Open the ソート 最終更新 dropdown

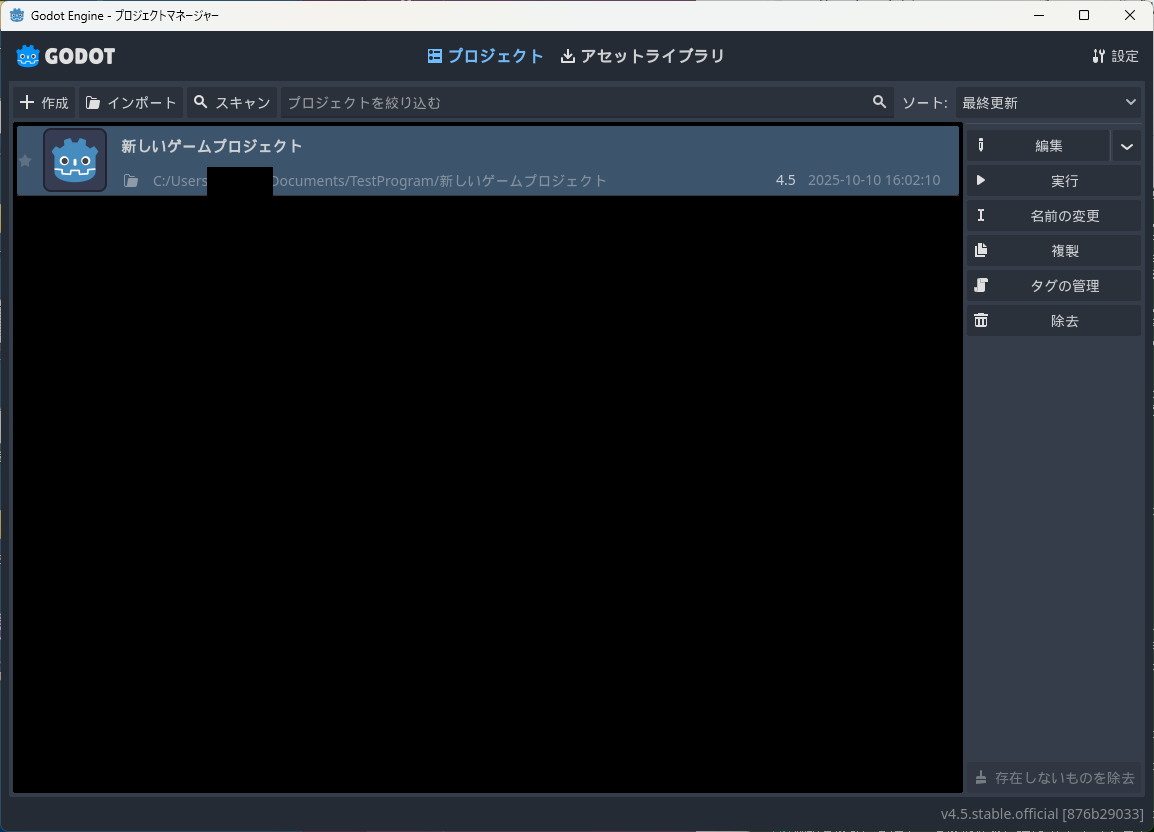[x=1049, y=102]
